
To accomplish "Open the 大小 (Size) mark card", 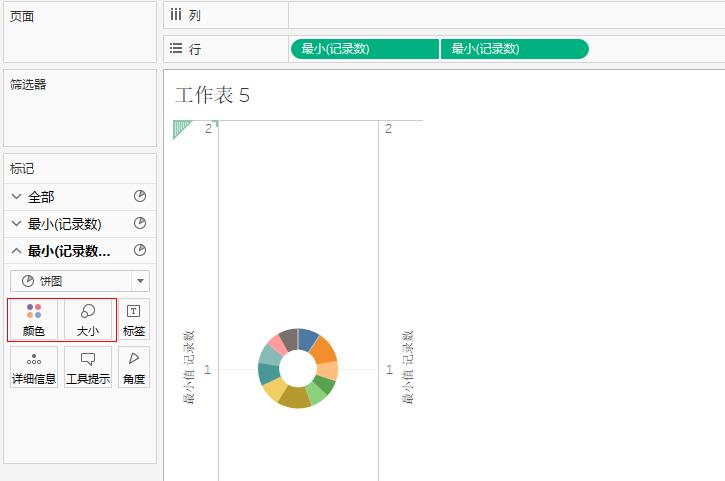I will pos(88,320).
